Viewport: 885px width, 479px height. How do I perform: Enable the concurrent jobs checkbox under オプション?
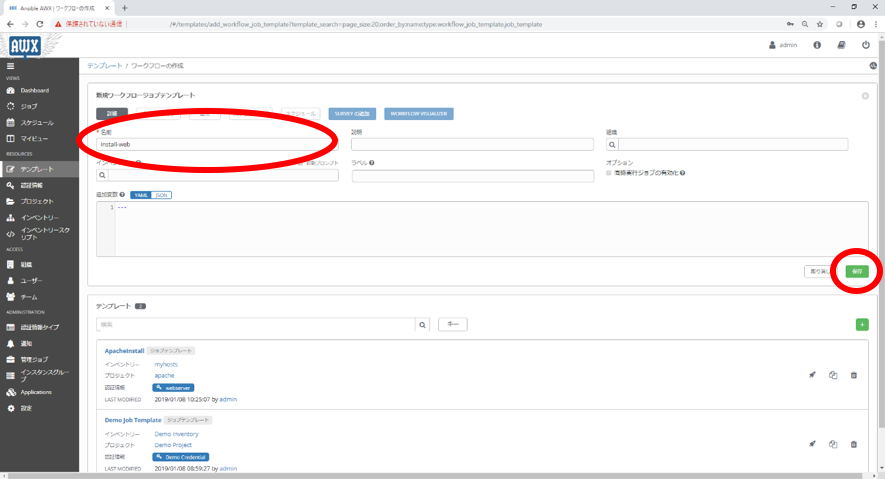610,173
